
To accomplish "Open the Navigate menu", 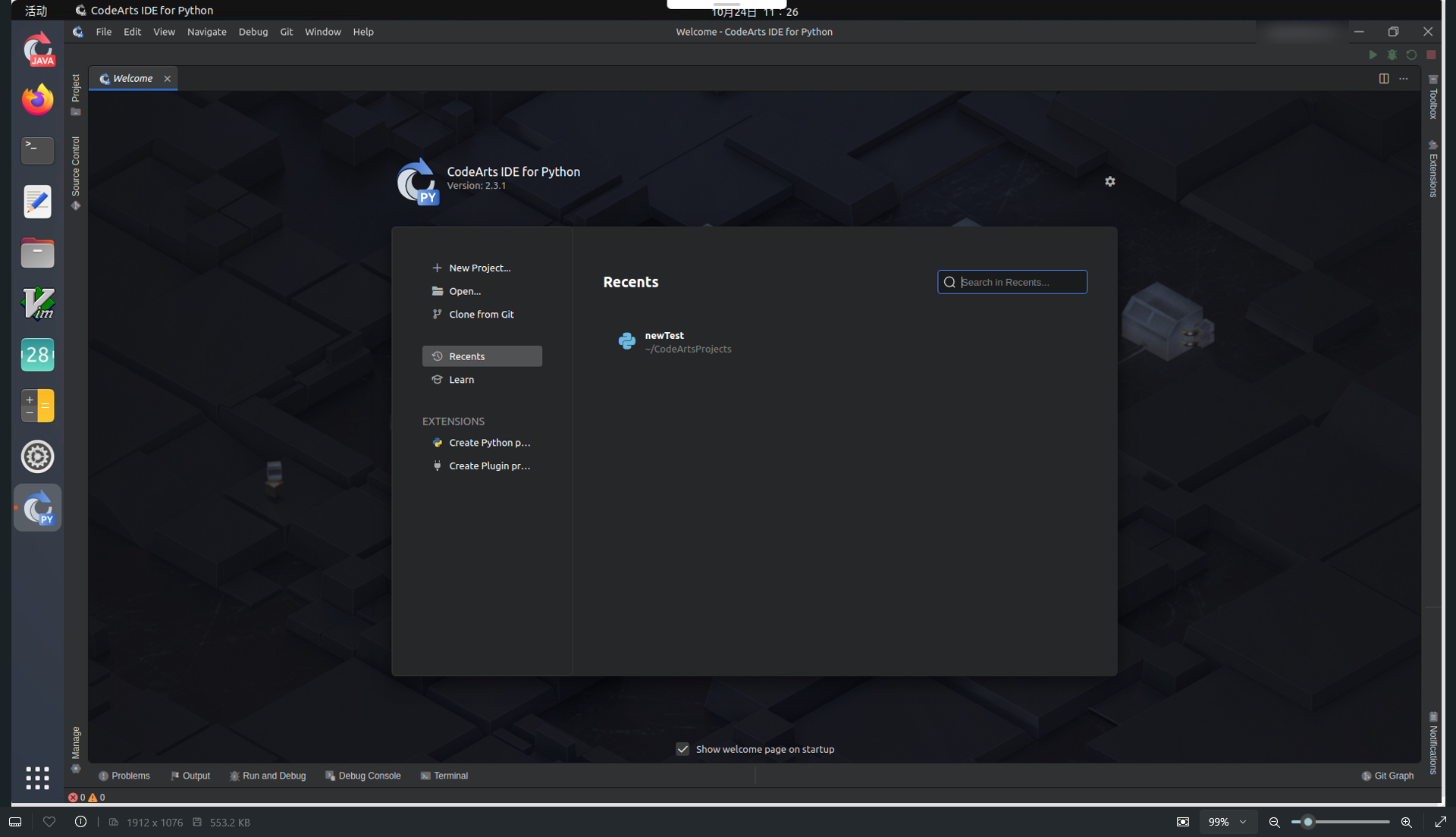I will pyautogui.click(x=206, y=32).
